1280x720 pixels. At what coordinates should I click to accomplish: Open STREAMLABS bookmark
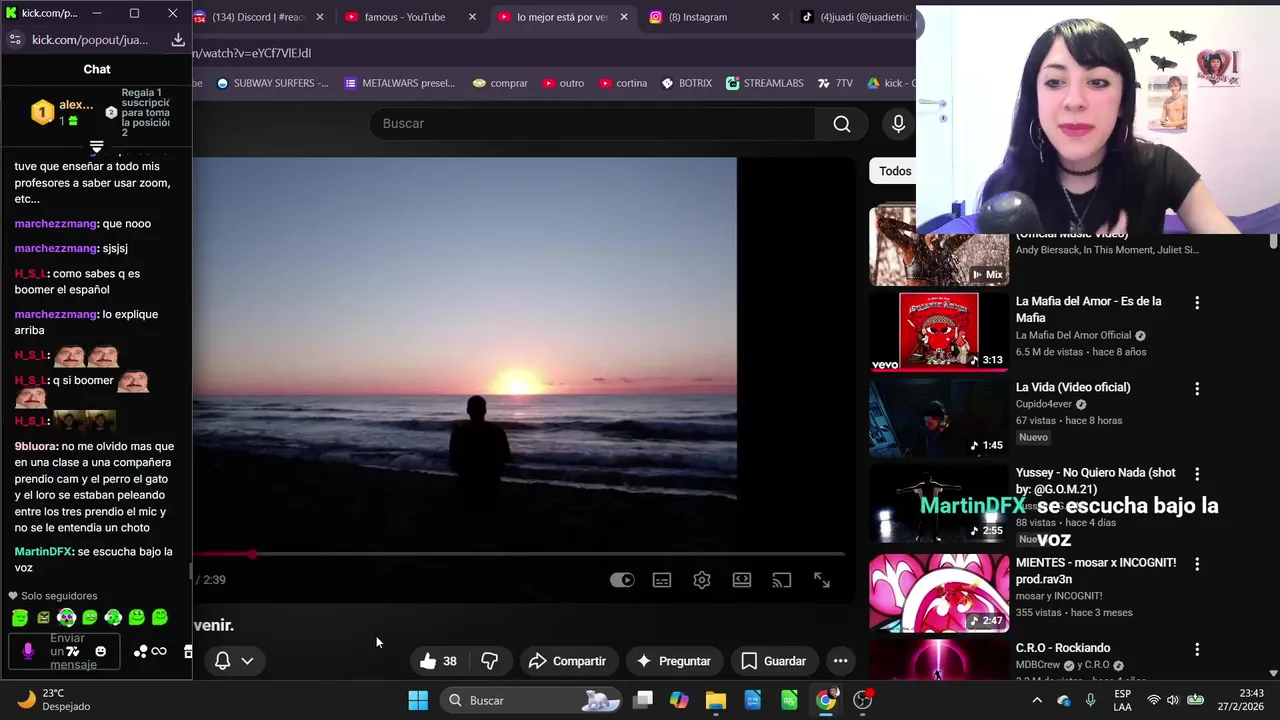[765, 83]
